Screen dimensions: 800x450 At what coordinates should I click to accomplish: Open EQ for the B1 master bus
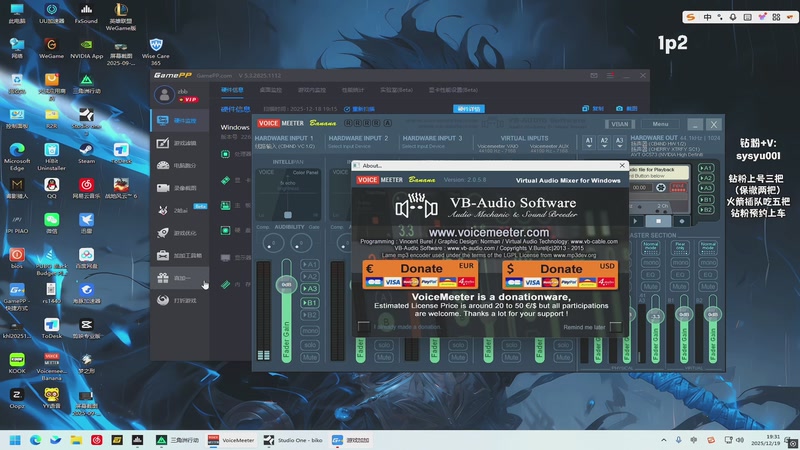pyautogui.click(x=680, y=274)
